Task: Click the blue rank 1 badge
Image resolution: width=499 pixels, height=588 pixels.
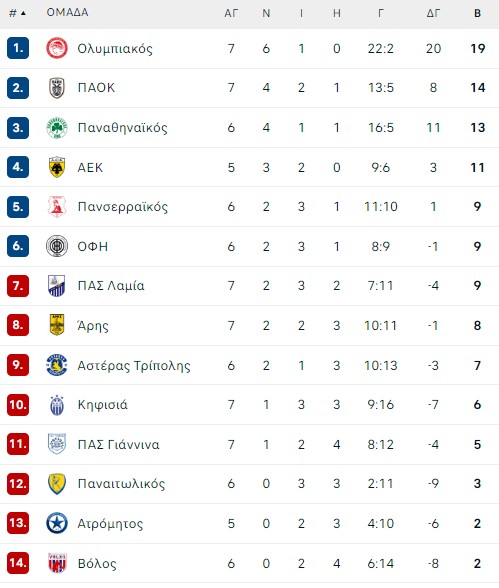Action: (x=18, y=48)
